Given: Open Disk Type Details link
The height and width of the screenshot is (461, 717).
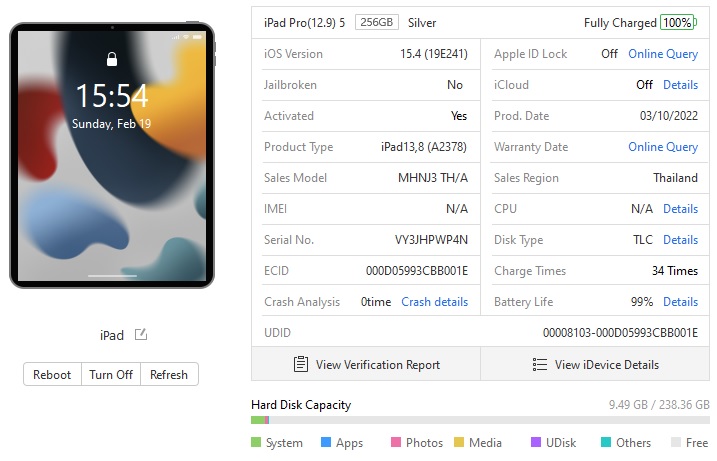Looking at the screenshot, I should point(680,240).
